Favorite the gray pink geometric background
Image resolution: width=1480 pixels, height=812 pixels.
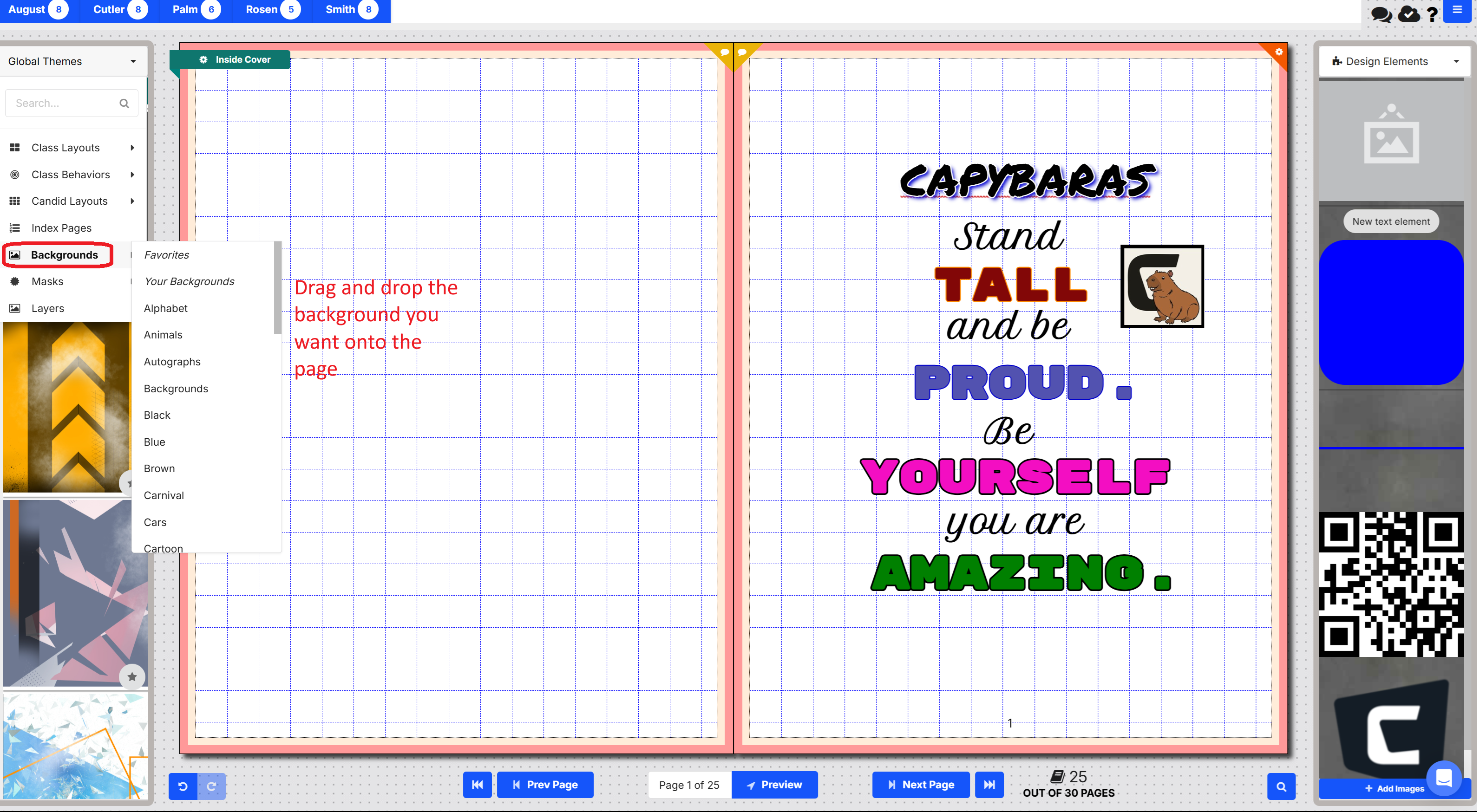[x=131, y=676]
